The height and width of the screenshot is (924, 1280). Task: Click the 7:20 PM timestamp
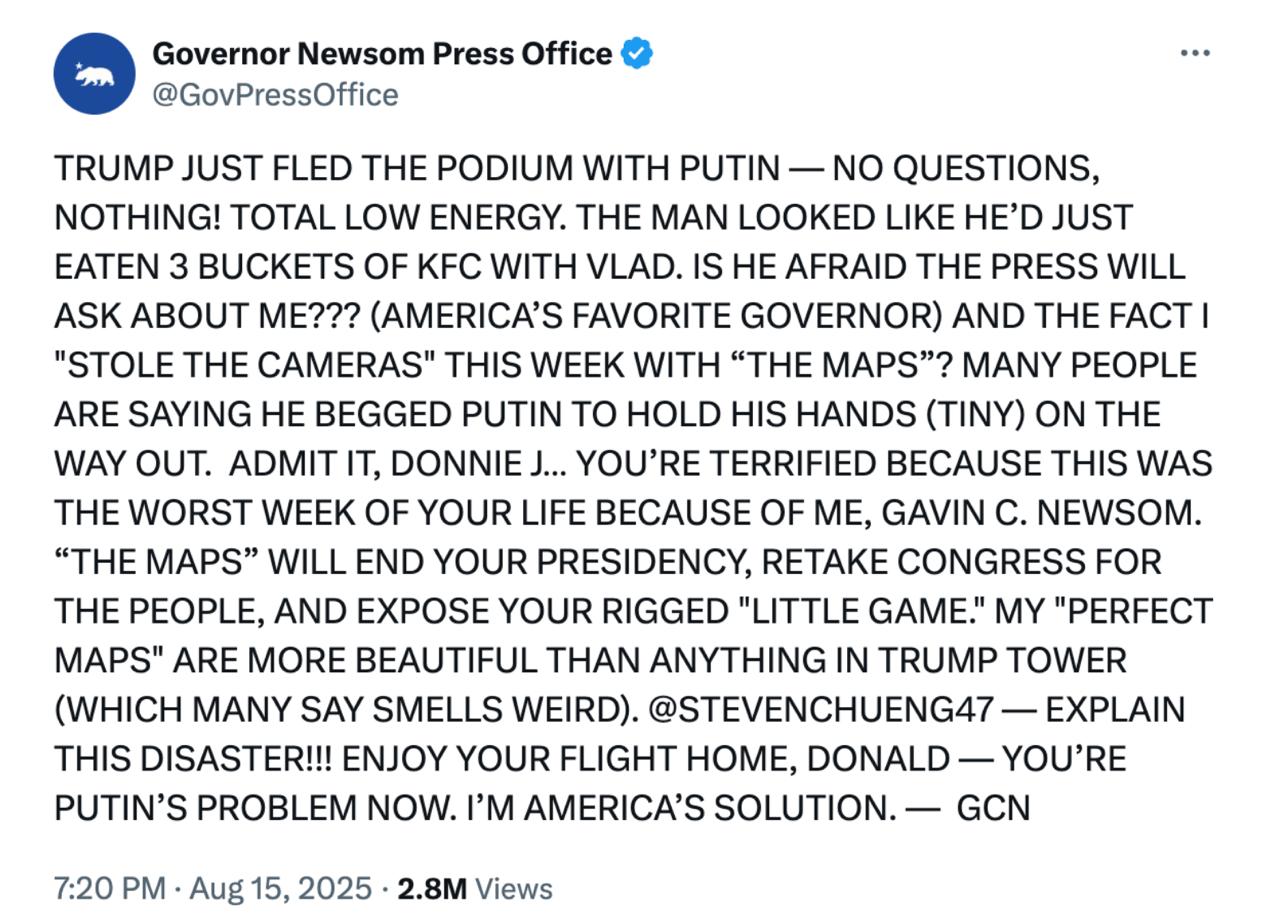point(109,888)
